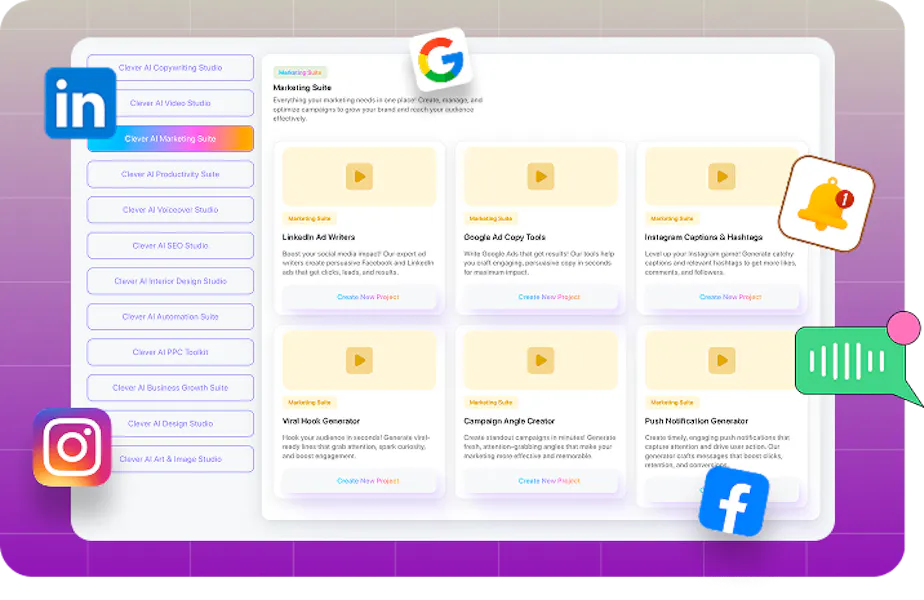
Task: Create new project for LinkedIn Ad Writers
Action: point(359,297)
